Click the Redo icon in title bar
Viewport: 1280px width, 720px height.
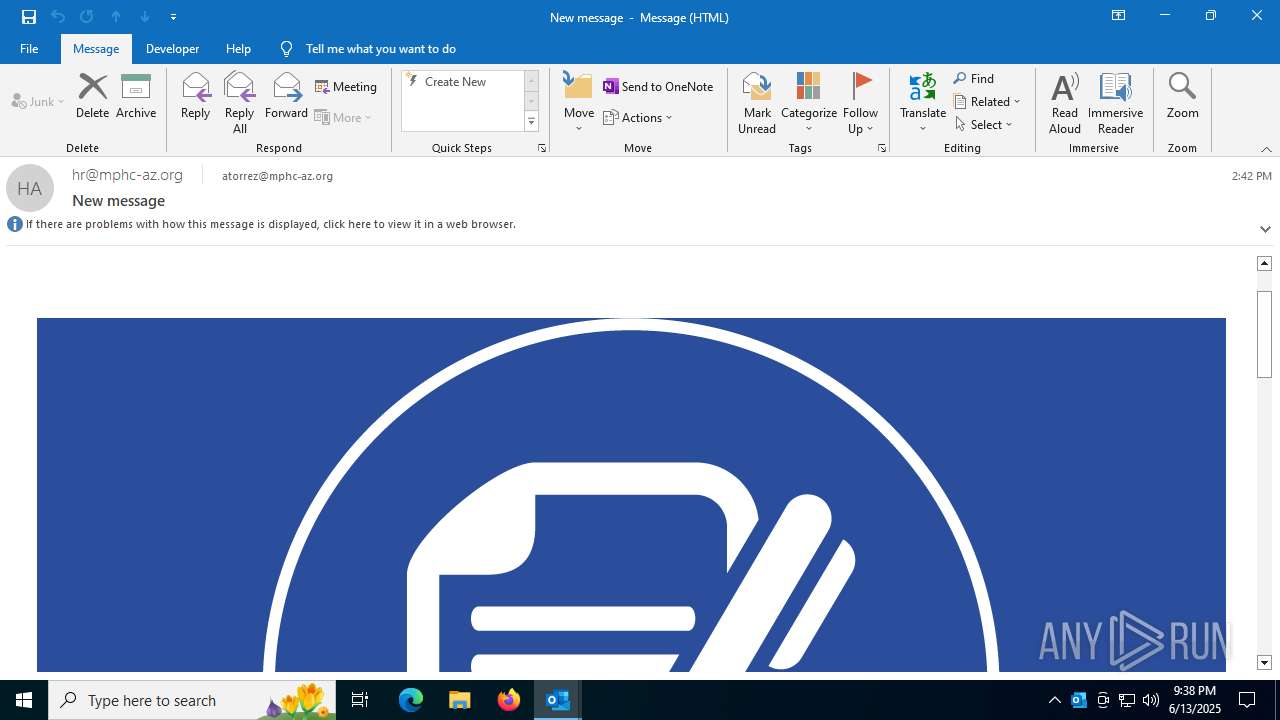pos(87,17)
